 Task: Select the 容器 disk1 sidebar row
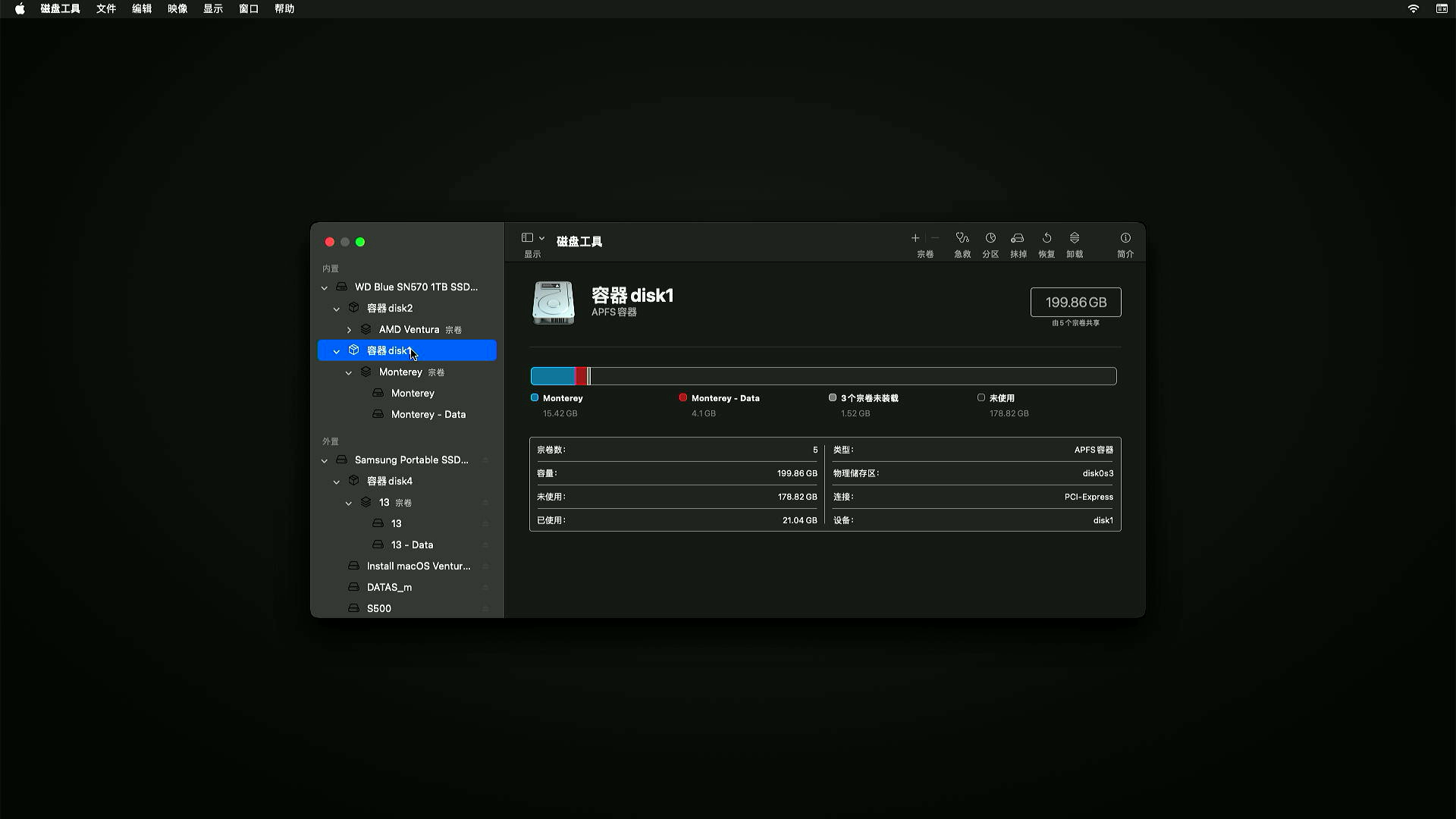(407, 350)
